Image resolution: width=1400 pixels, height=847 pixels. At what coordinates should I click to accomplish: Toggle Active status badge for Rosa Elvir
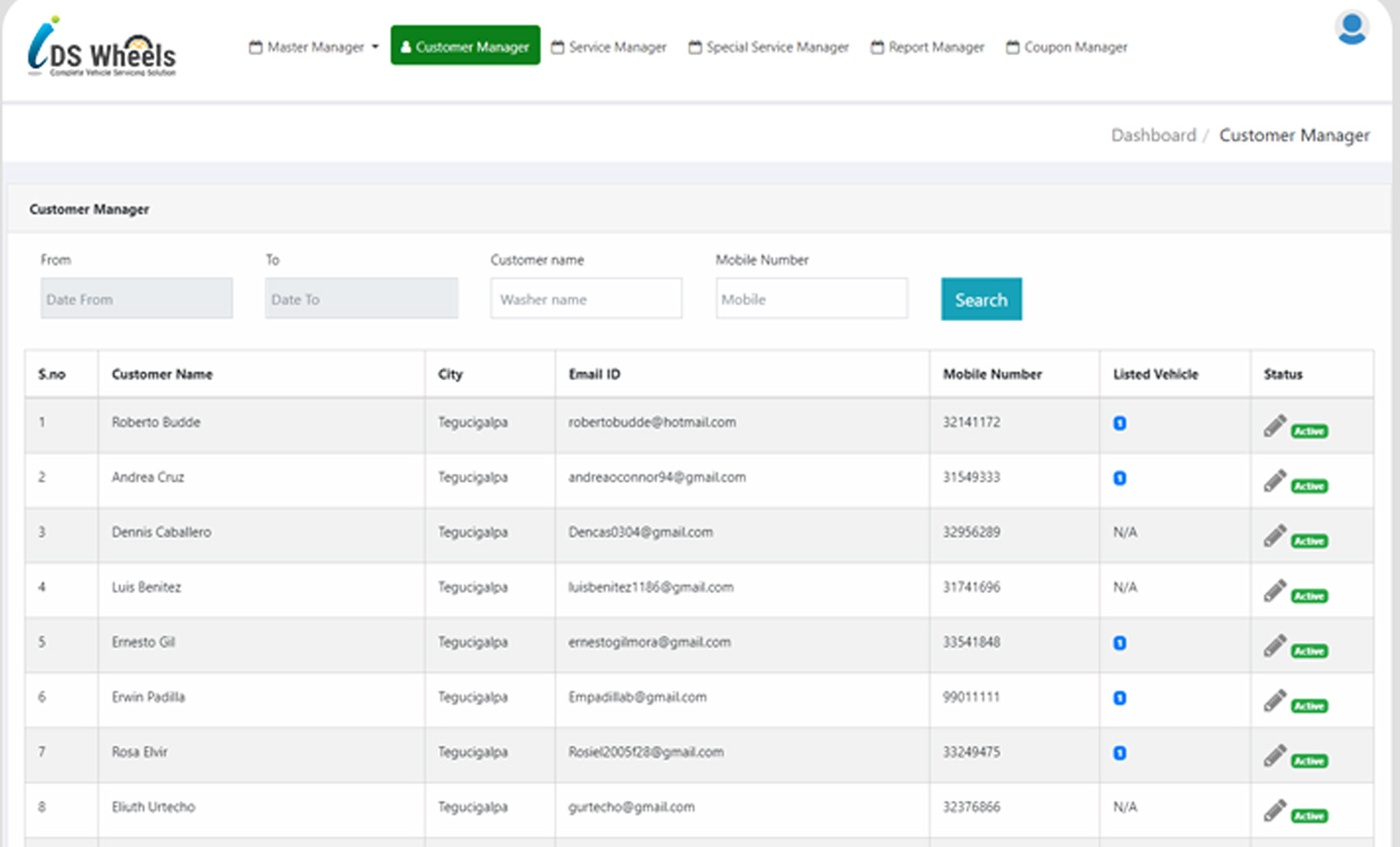pyautogui.click(x=1309, y=761)
